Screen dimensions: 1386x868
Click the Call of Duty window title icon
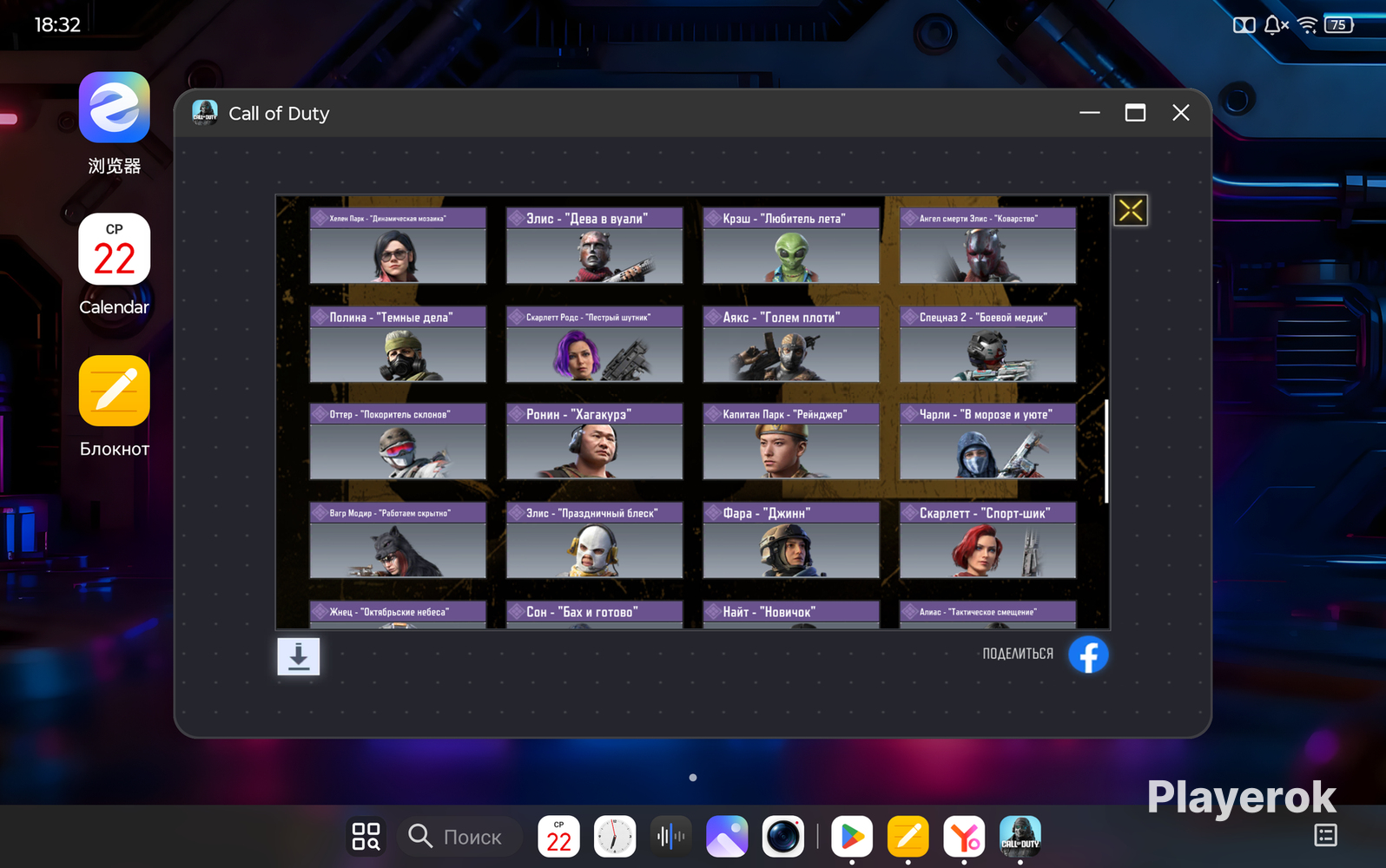[x=205, y=113]
